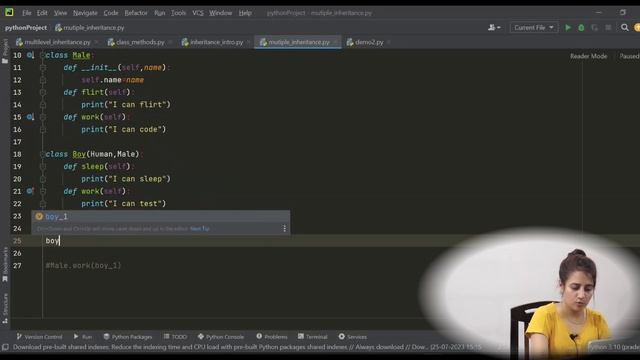The height and width of the screenshot is (360, 640).
Task: Open the Run menu in menu bar
Action: click(x=160, y=13)
